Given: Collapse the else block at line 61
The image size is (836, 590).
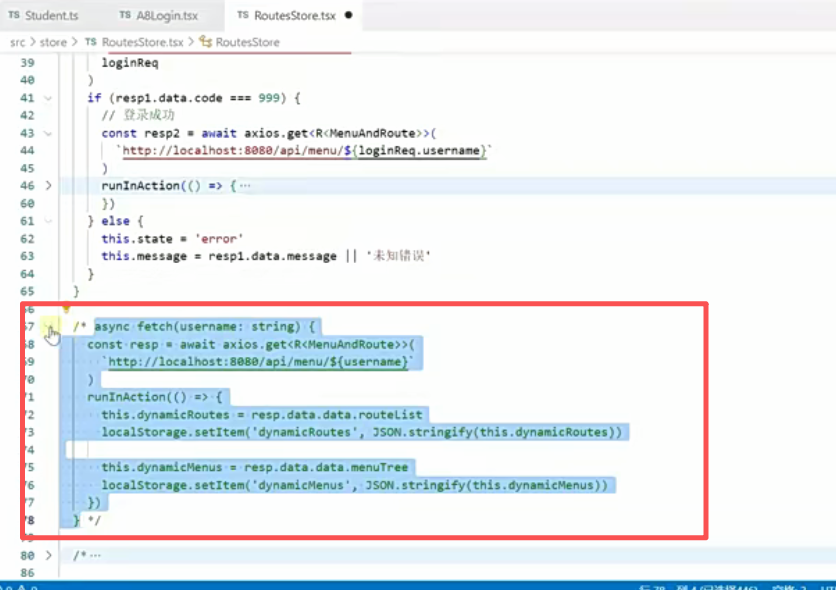Looking at the screenshot, I should coord(48,221).
